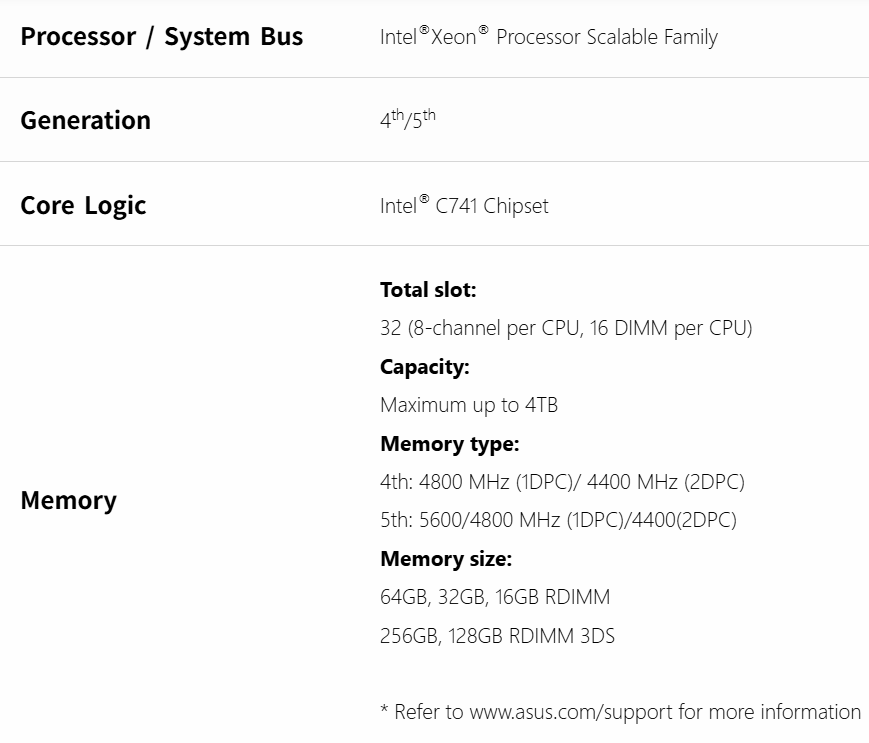Click the Capacity subheading
Screen dimensions: 869x743
point(424,367)
